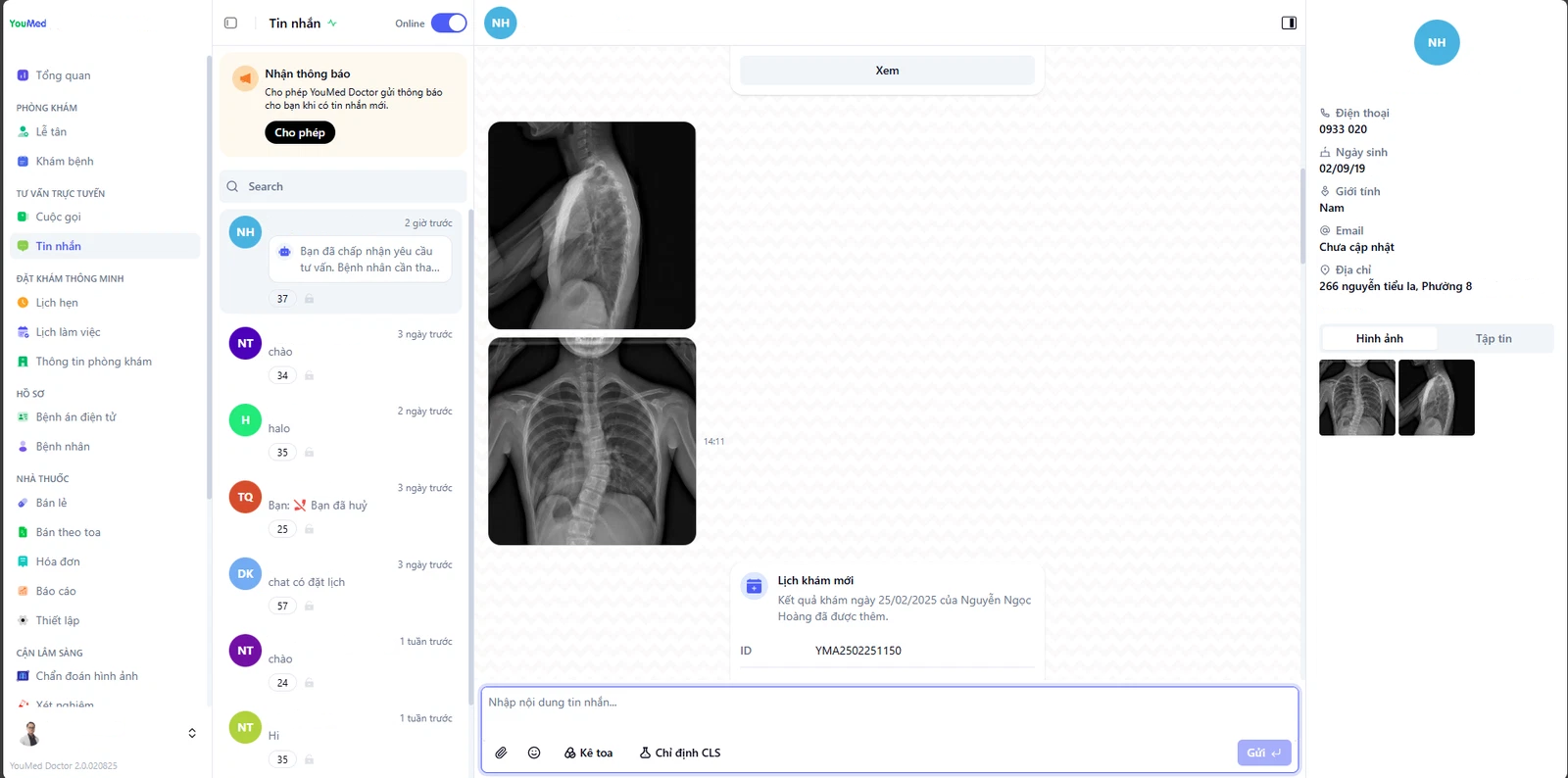This screenshot has height=778, width=1568.
Task: Click the Bệnh án điện tử icon
Action: click(24, 417)
